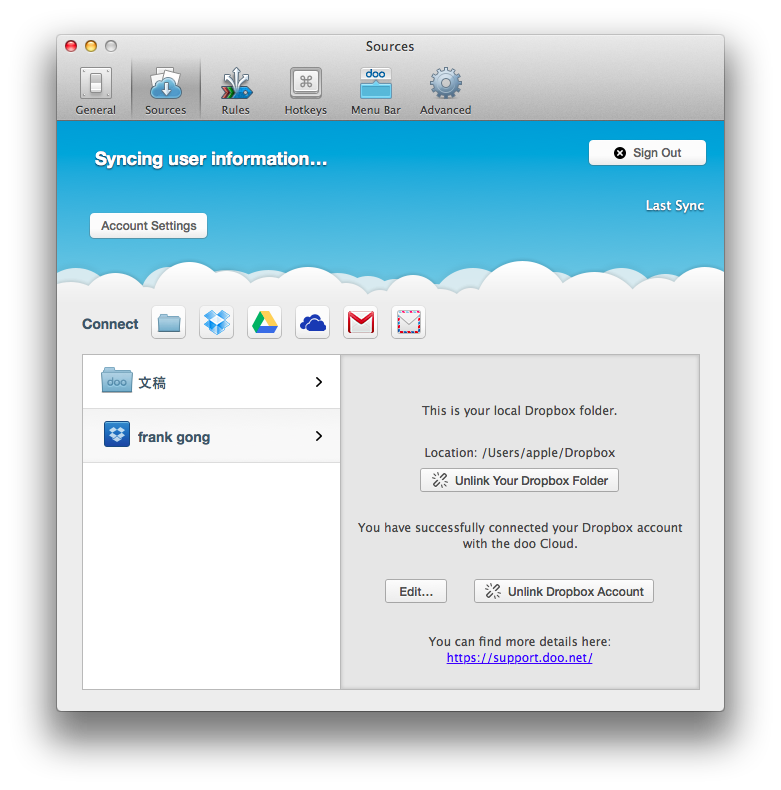
Task: Minimize the Sources window
Action: coord(91,46)
